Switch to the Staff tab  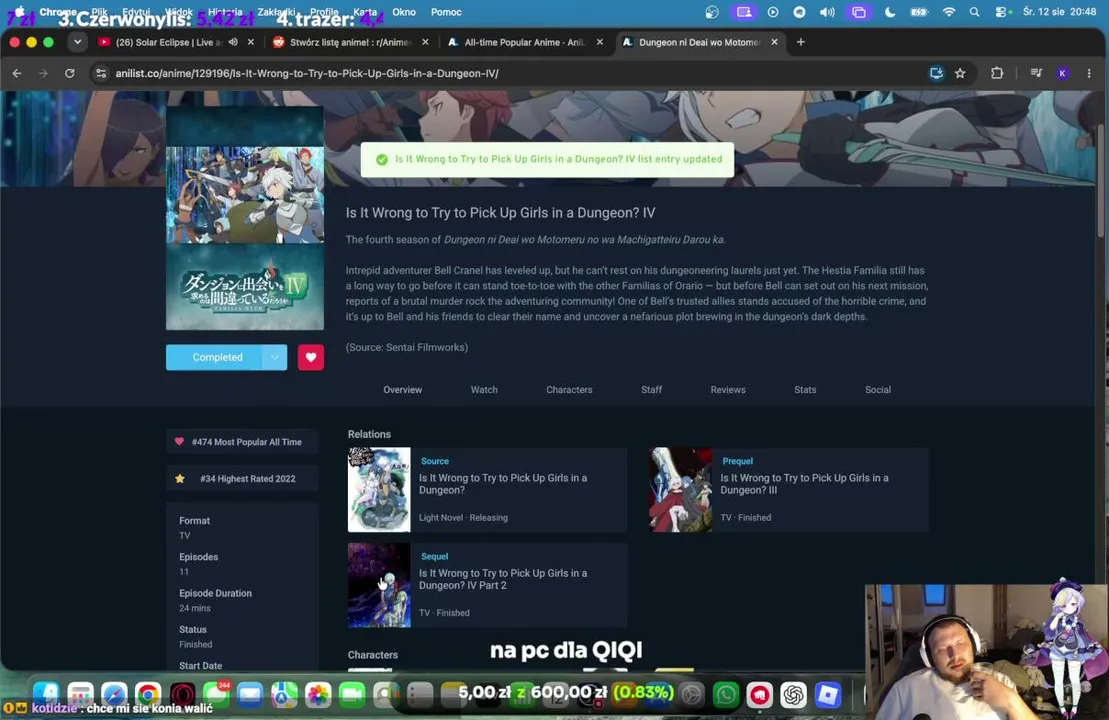[x=651, y=390]
